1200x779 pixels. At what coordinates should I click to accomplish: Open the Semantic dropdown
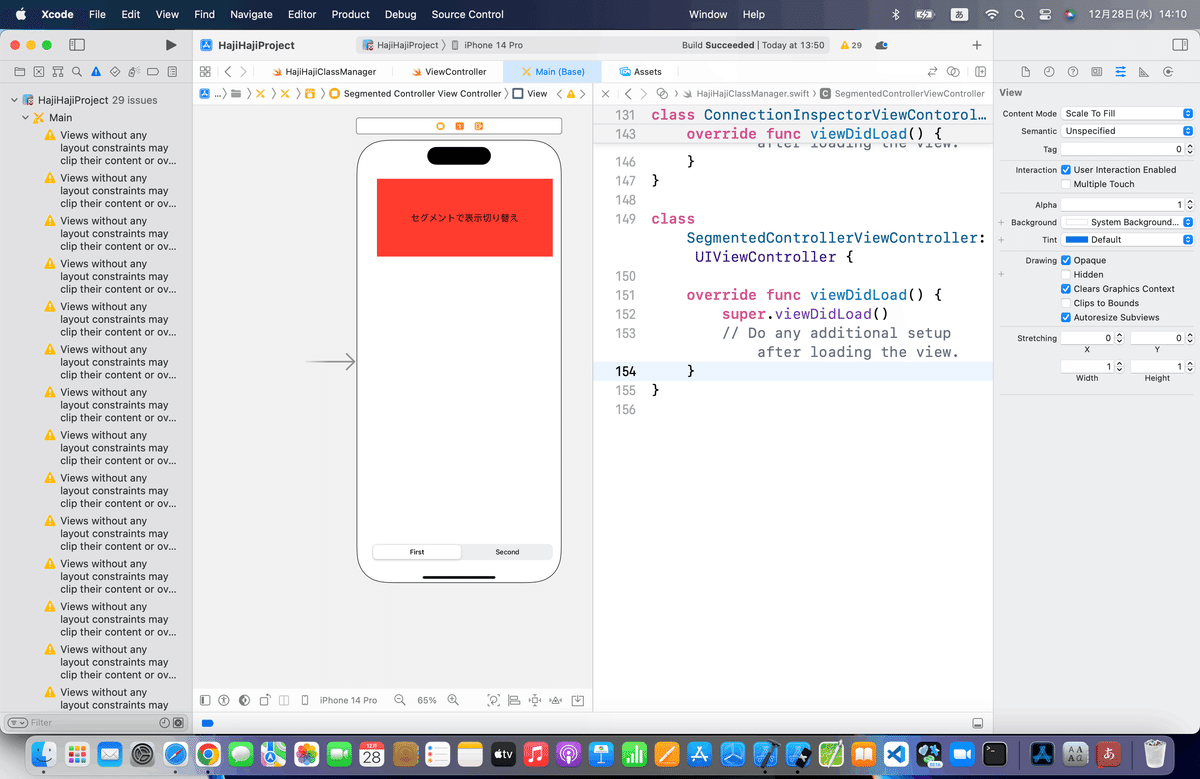click(x=1127, y=131)
